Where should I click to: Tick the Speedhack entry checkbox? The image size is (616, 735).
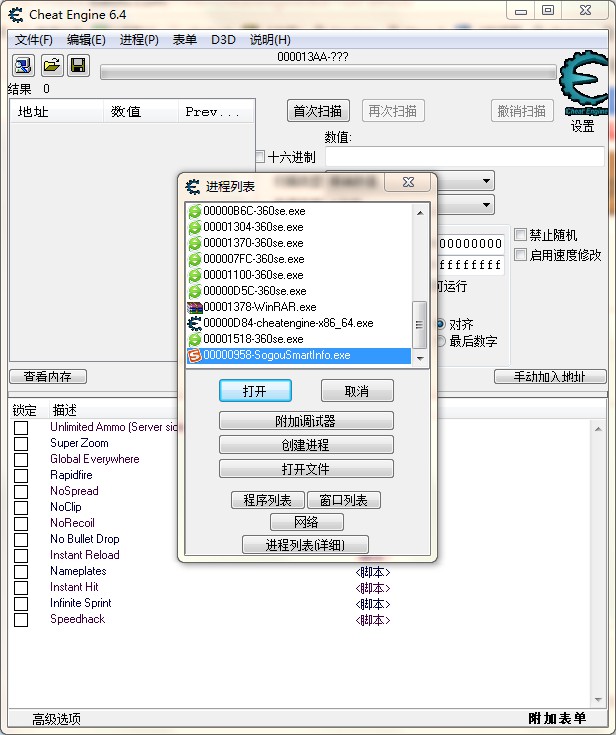[21, 619]
